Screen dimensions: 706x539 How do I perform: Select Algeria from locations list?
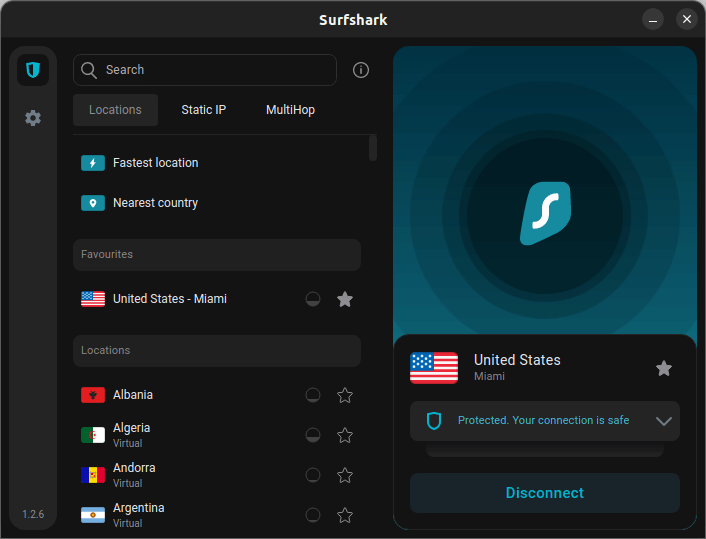[x=217, y=435]
